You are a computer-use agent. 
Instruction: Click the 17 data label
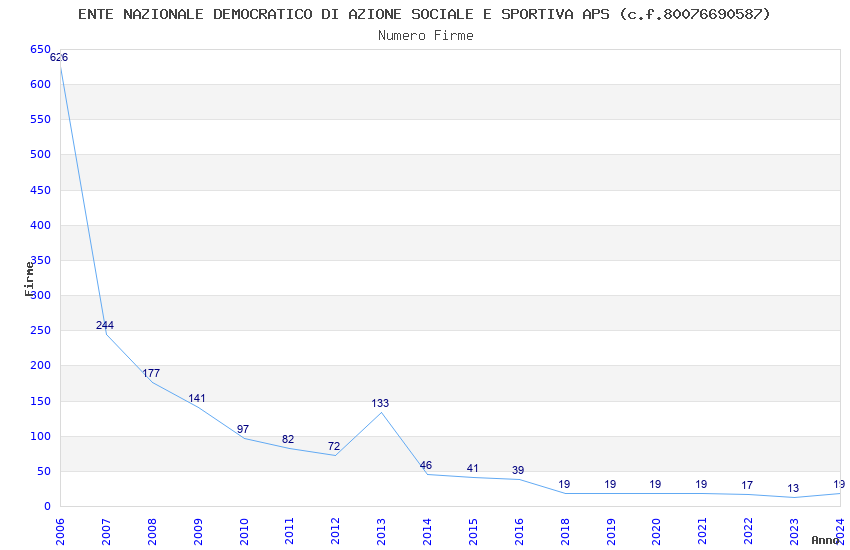pos(747,486)
